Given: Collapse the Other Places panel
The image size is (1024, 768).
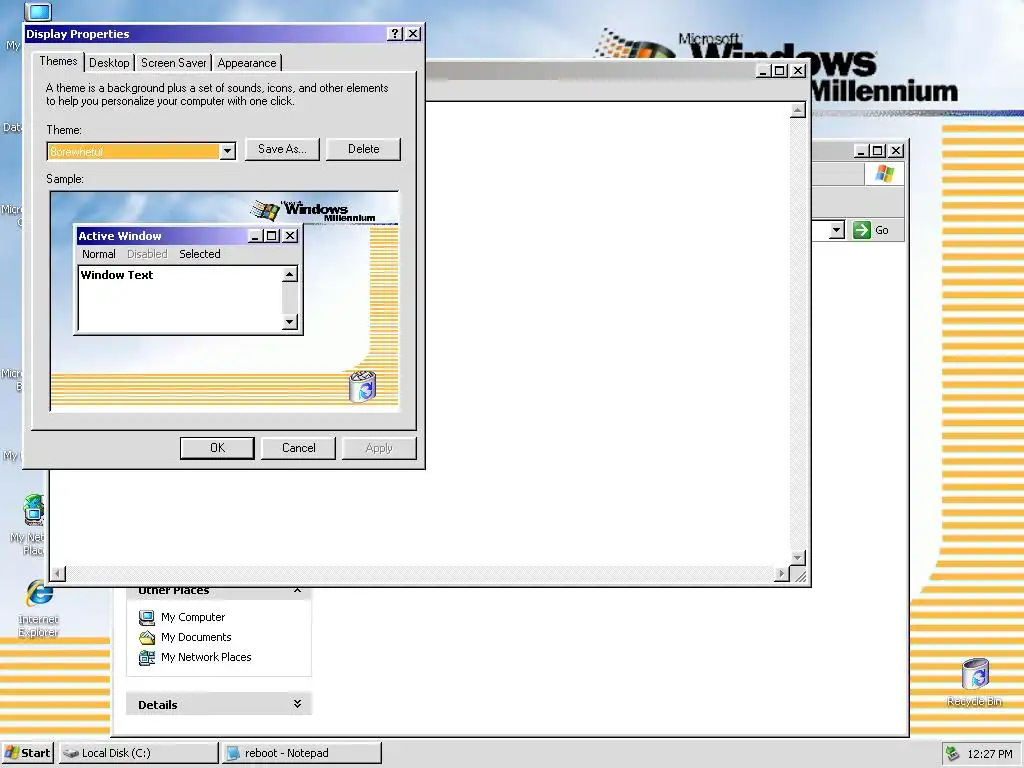Looking at the screenshot, I should point(297,590).
